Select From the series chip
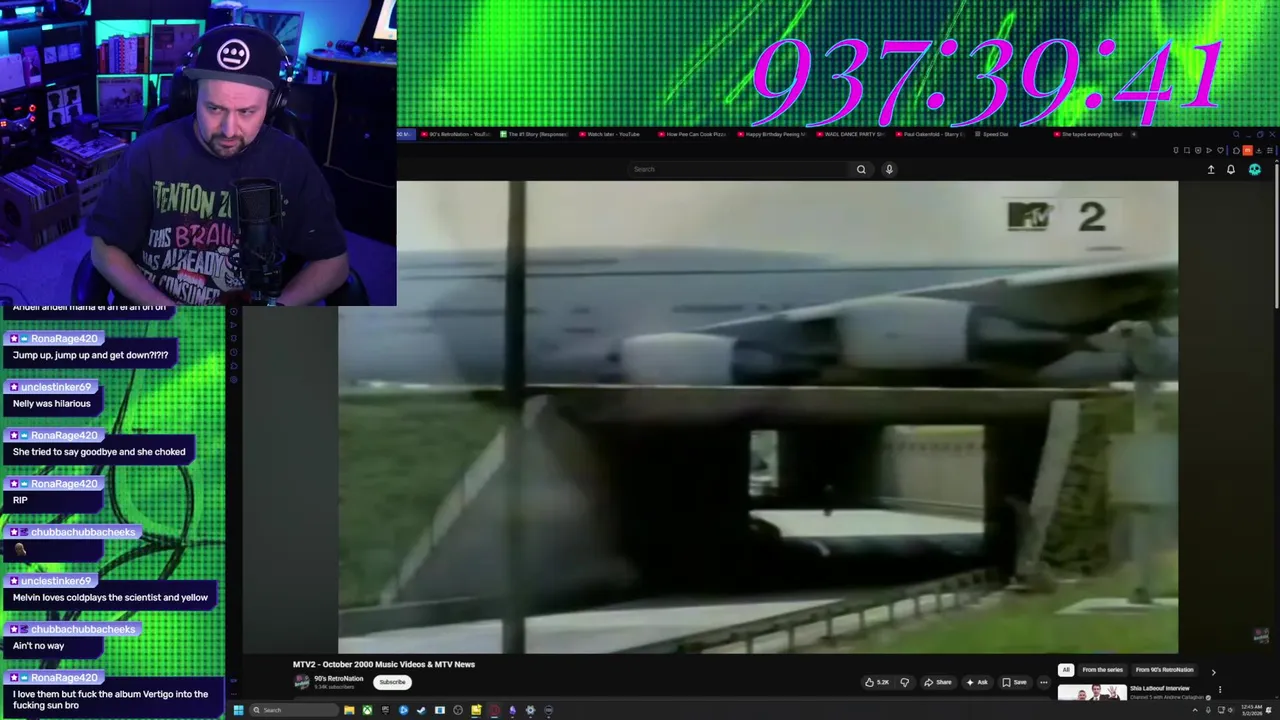 [x=1102, y=670]
